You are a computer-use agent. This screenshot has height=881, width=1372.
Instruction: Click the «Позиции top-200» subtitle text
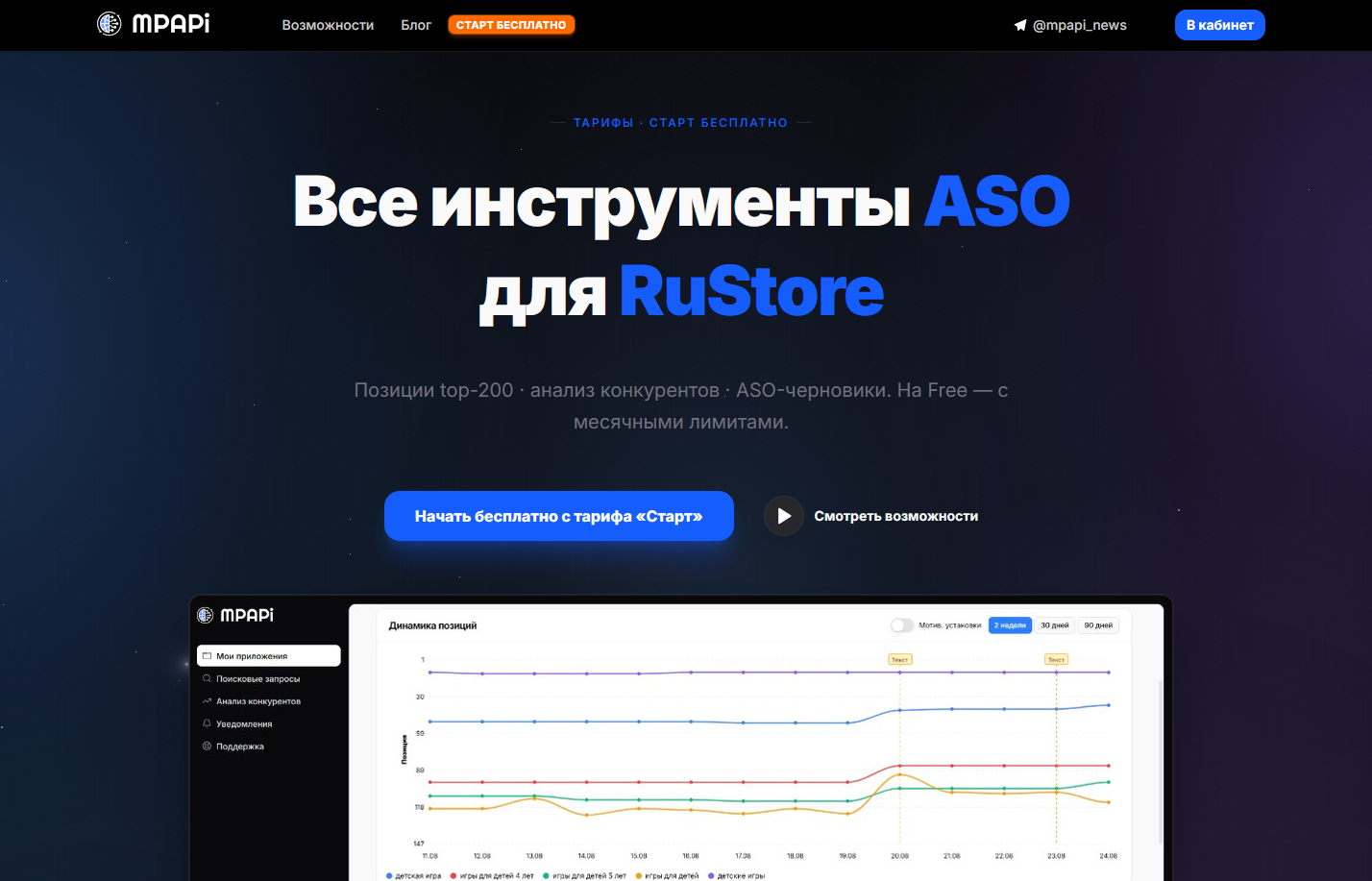[x=434, y=390]
